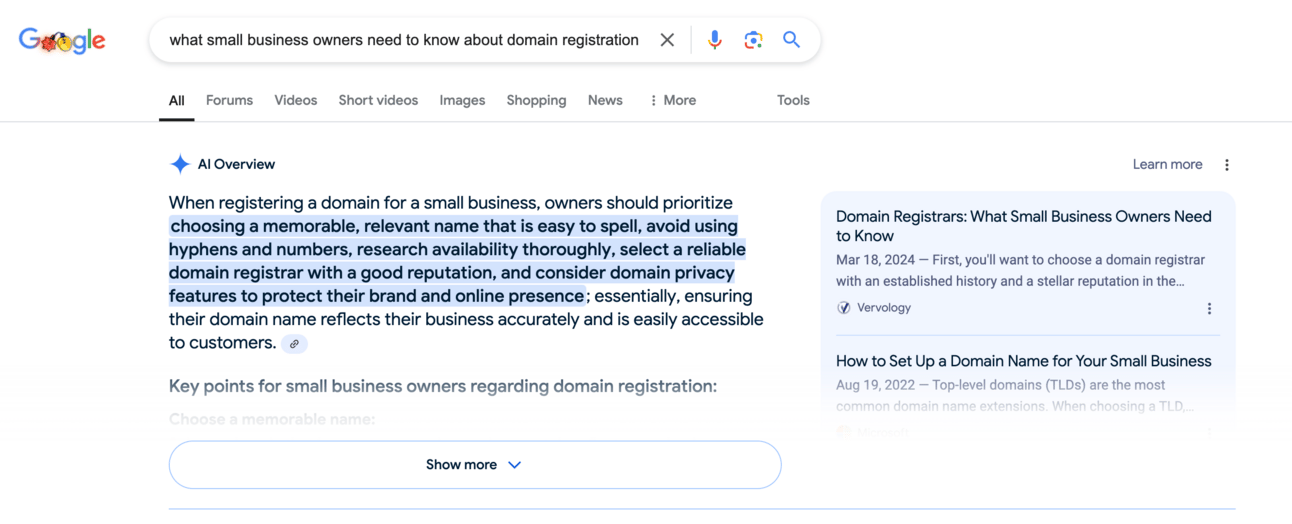
Task: Start voice search with microphone icon
Action: pyautogui.click(x=715, y=40)
